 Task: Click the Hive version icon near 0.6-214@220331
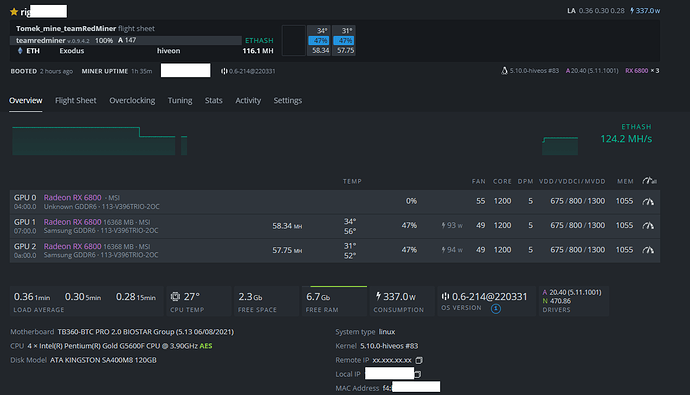[x=224, y=71]
